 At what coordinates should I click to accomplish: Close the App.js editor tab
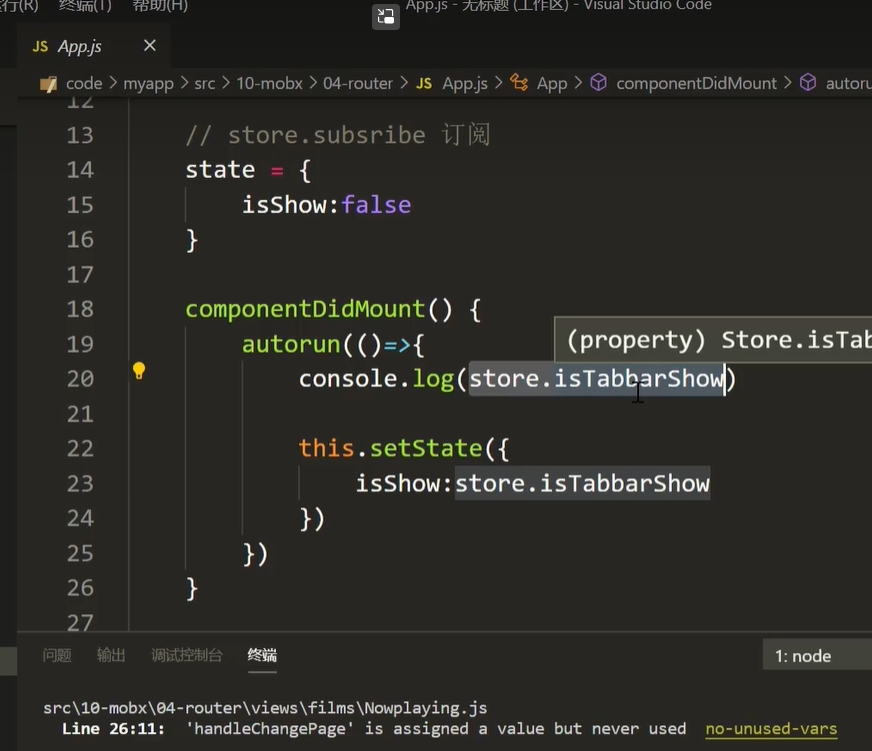click(x=150, y=46)
